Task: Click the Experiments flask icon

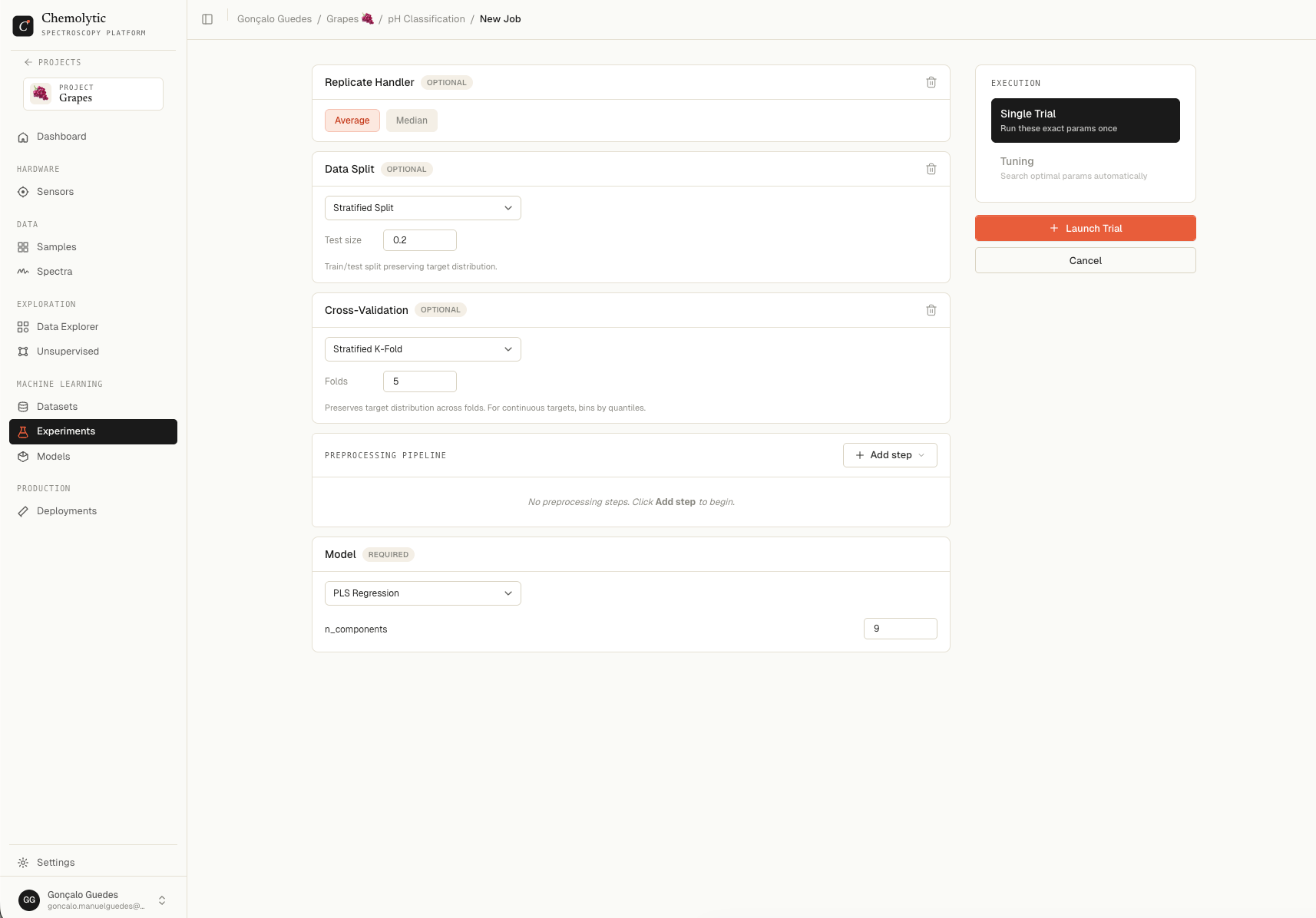Action: pyautogui.click(x=23, y=431)
